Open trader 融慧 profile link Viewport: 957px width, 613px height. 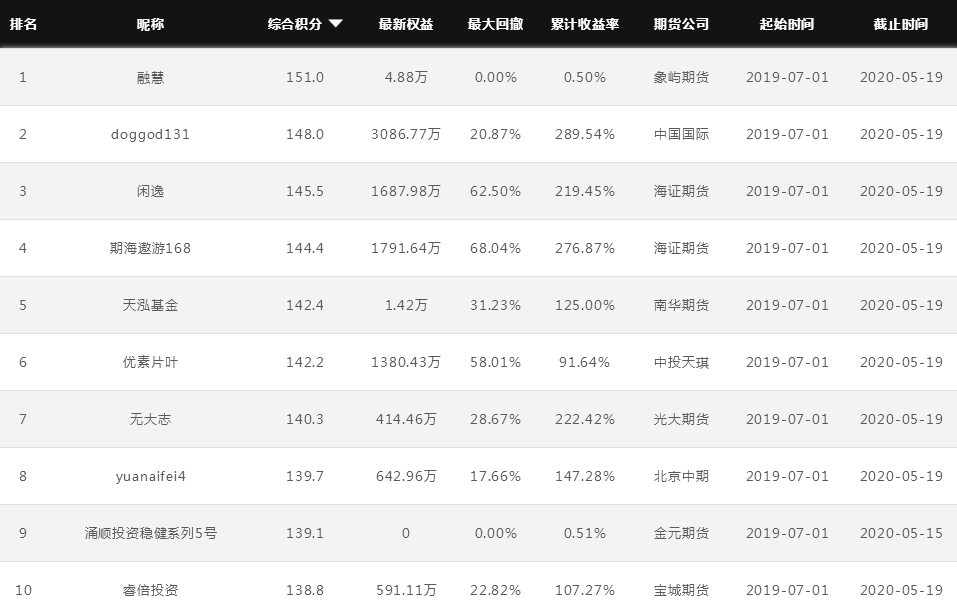(x=151, y=77)
